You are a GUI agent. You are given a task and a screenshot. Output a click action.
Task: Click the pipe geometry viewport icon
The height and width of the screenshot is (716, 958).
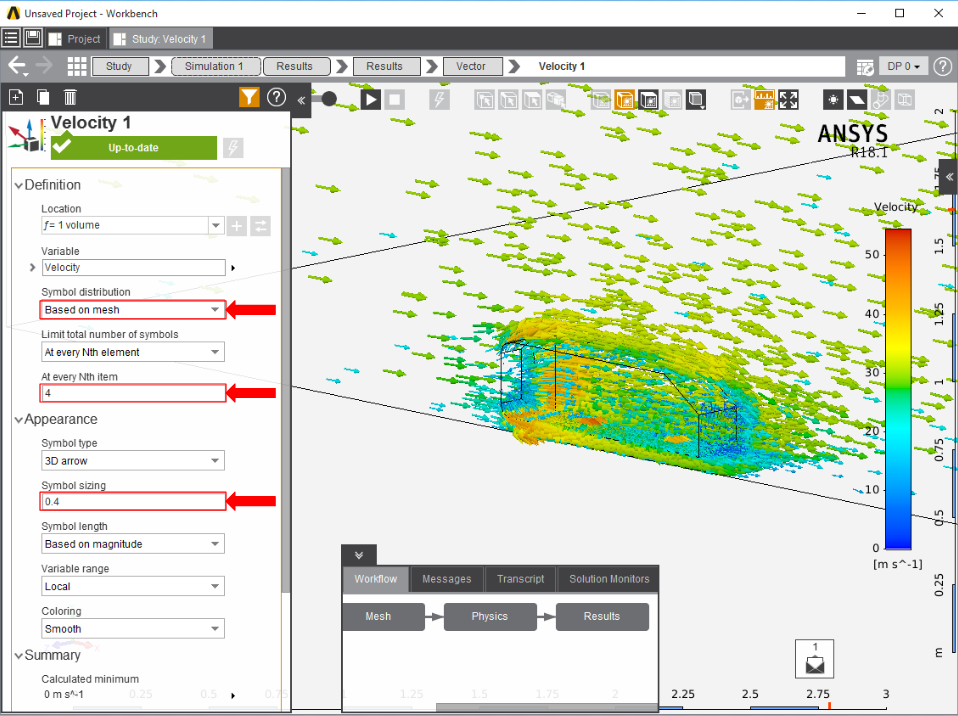(880, 100)
